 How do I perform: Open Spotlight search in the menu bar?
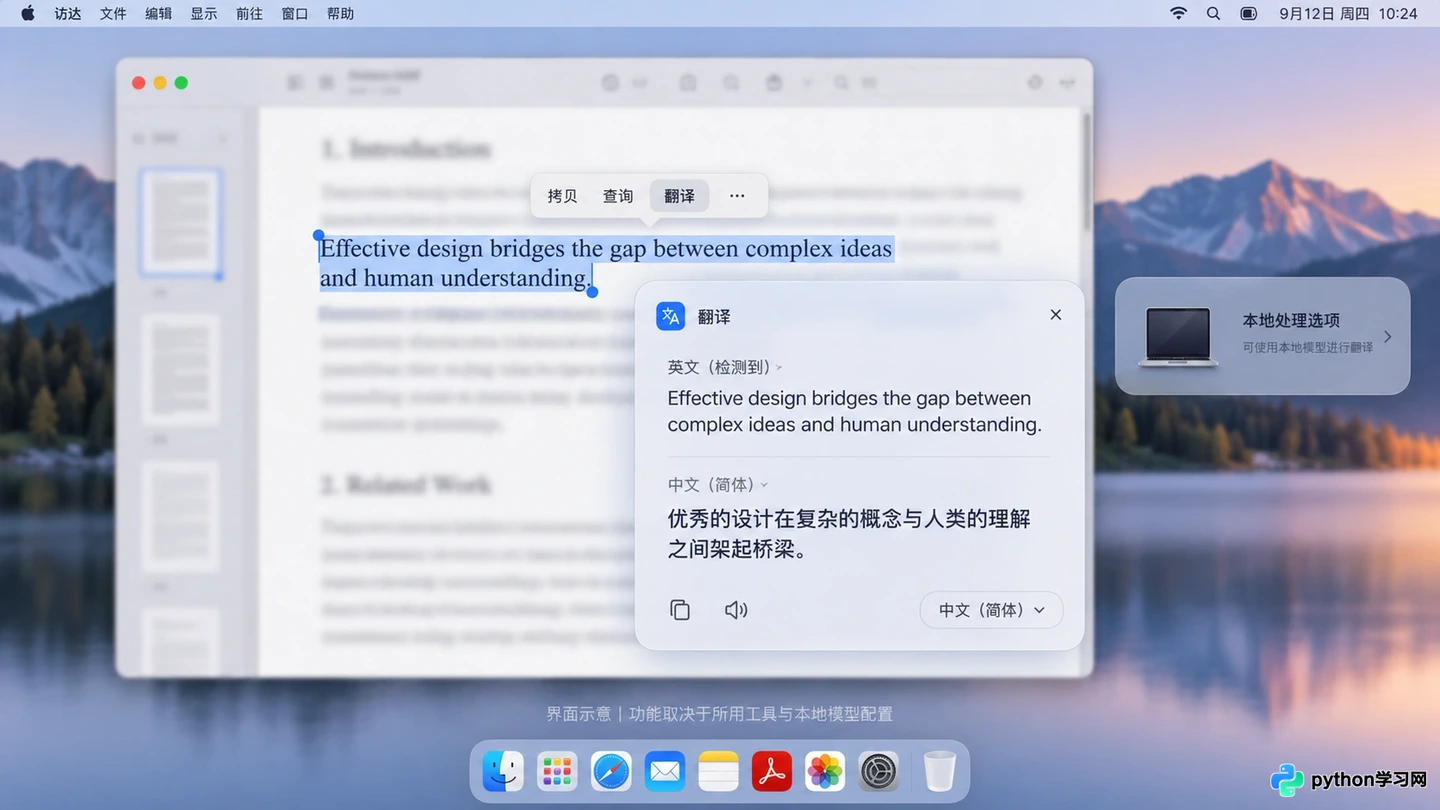1213,14
